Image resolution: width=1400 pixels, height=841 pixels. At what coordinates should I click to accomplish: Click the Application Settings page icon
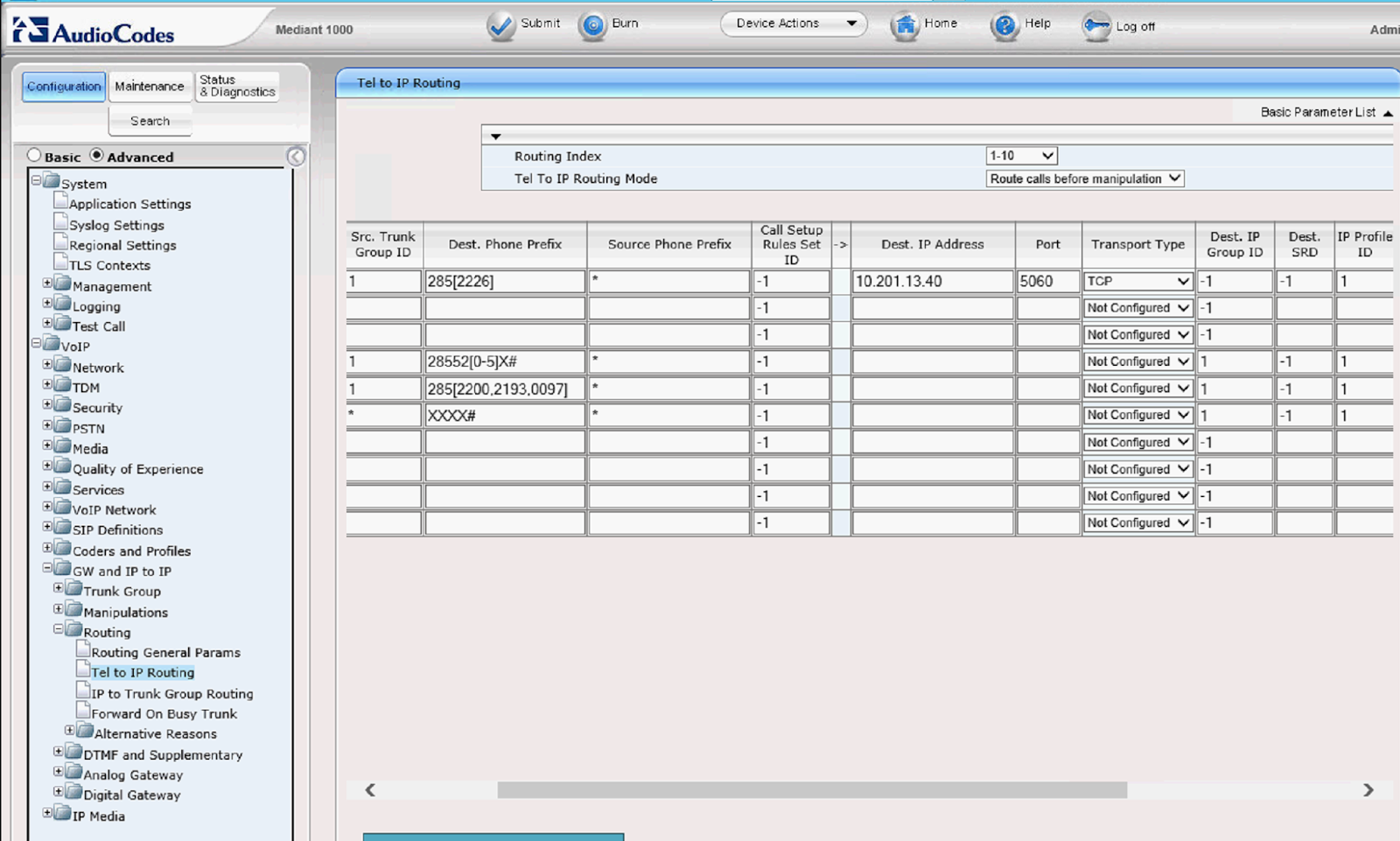tap(60, 201)
